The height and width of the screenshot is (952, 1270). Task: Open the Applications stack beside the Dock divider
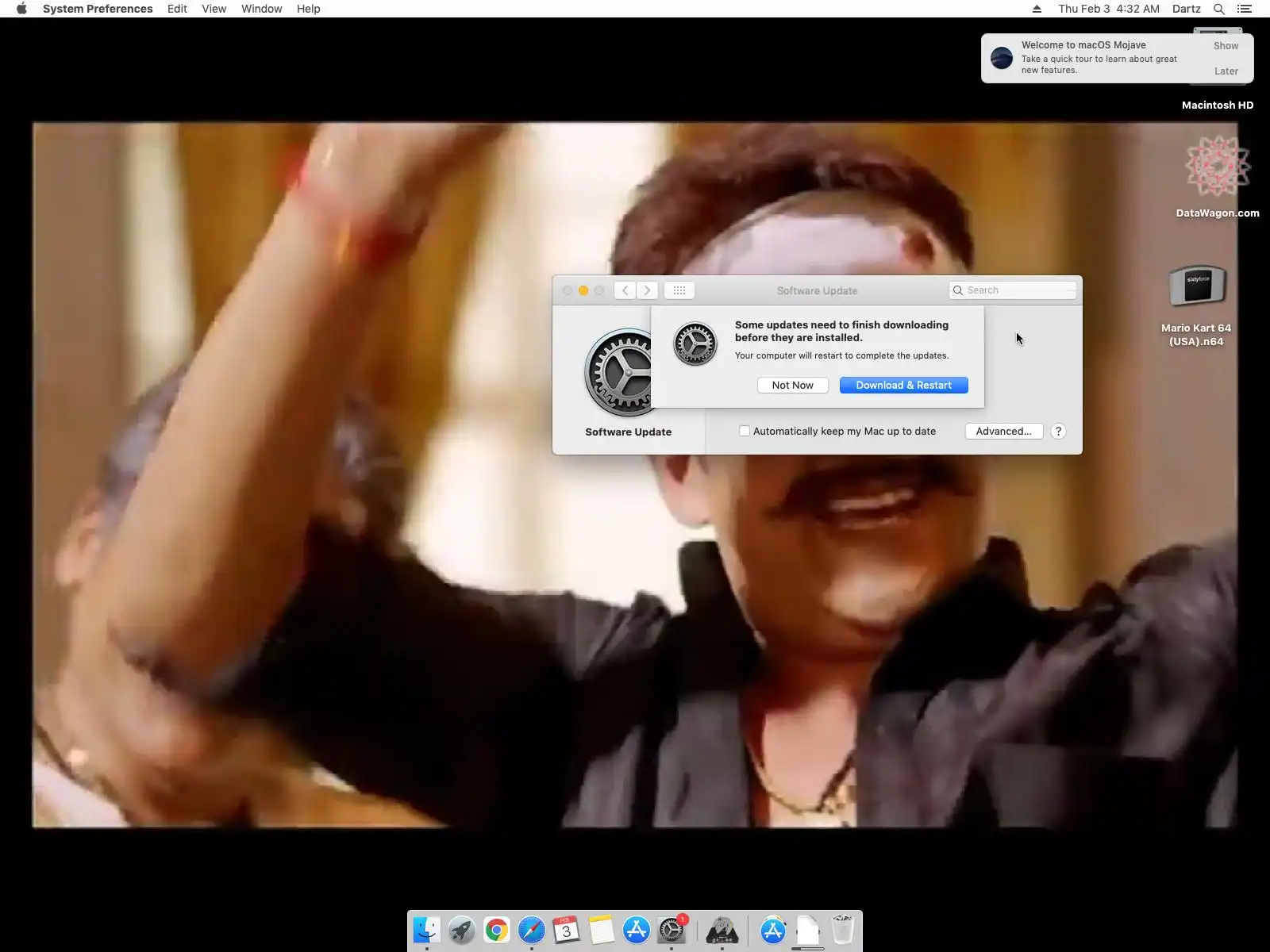773,929
